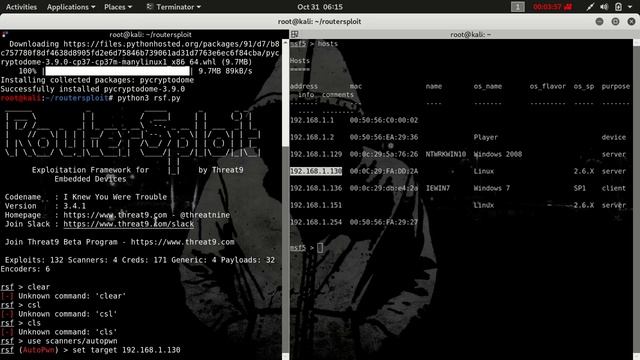Click Threat9 Beta Program URL

pos(182,242)
